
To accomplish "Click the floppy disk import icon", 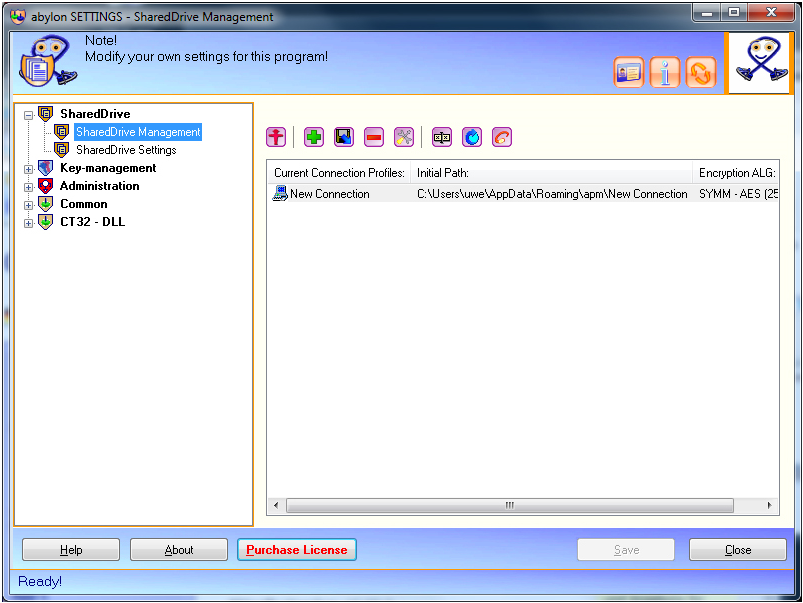I will [x=344, y=137].
